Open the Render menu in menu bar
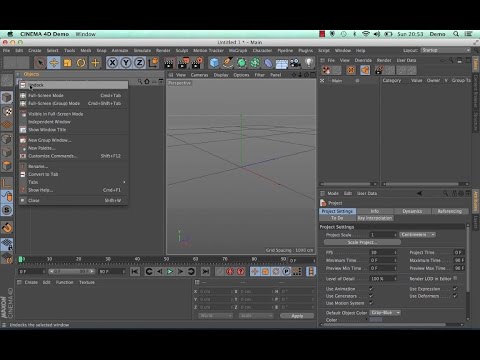This screenshot has height=360, width=480. 163,50
